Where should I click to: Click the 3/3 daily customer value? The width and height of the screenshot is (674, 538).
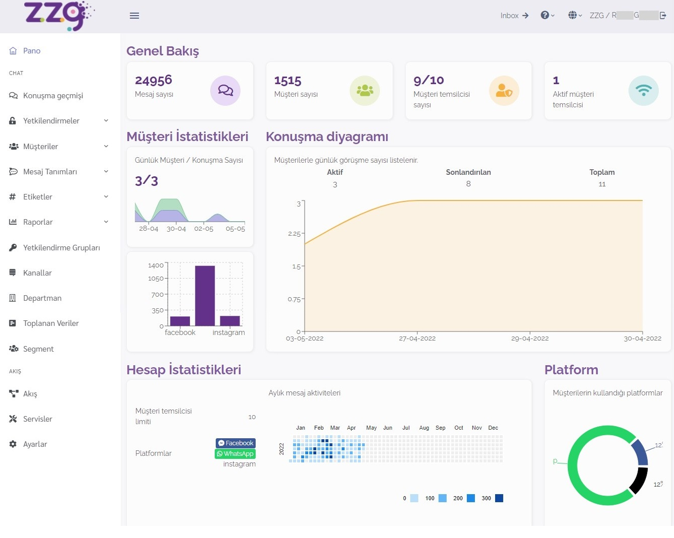pos(147,181)
